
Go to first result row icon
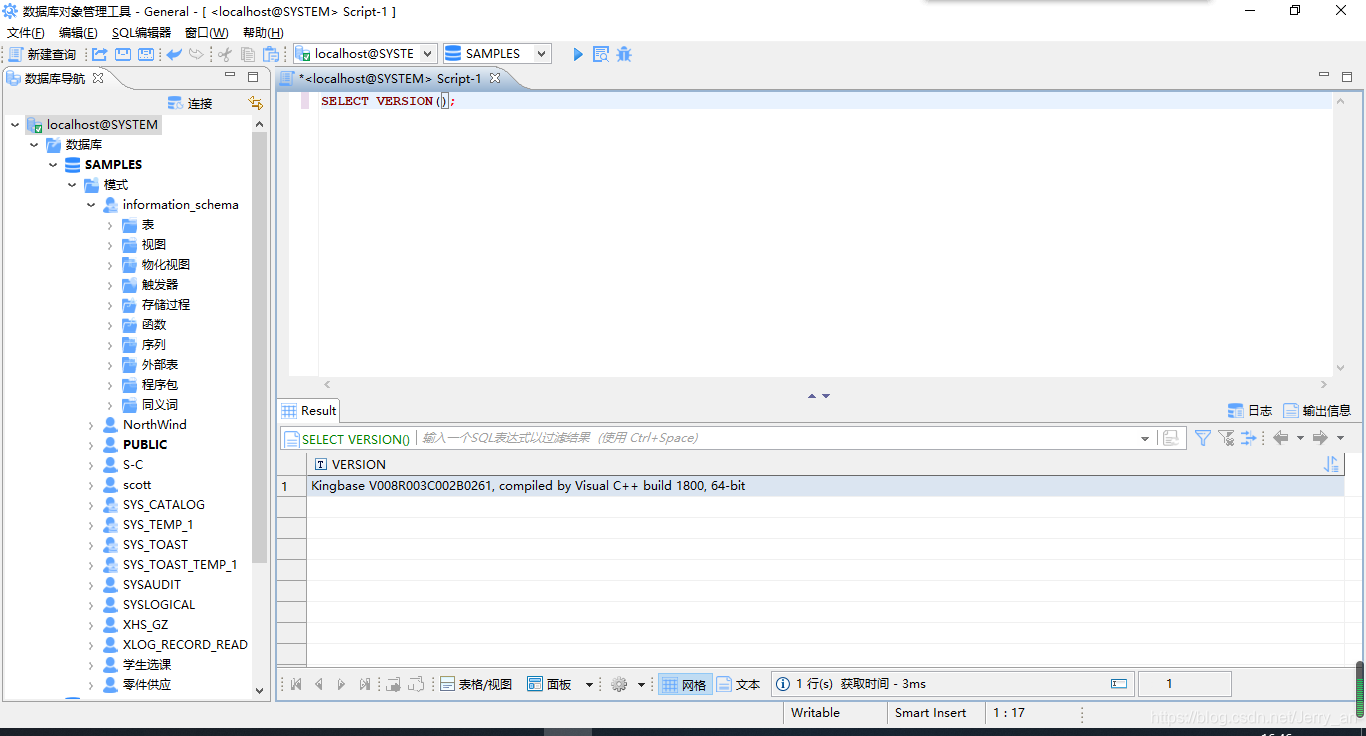click(296, 684)
